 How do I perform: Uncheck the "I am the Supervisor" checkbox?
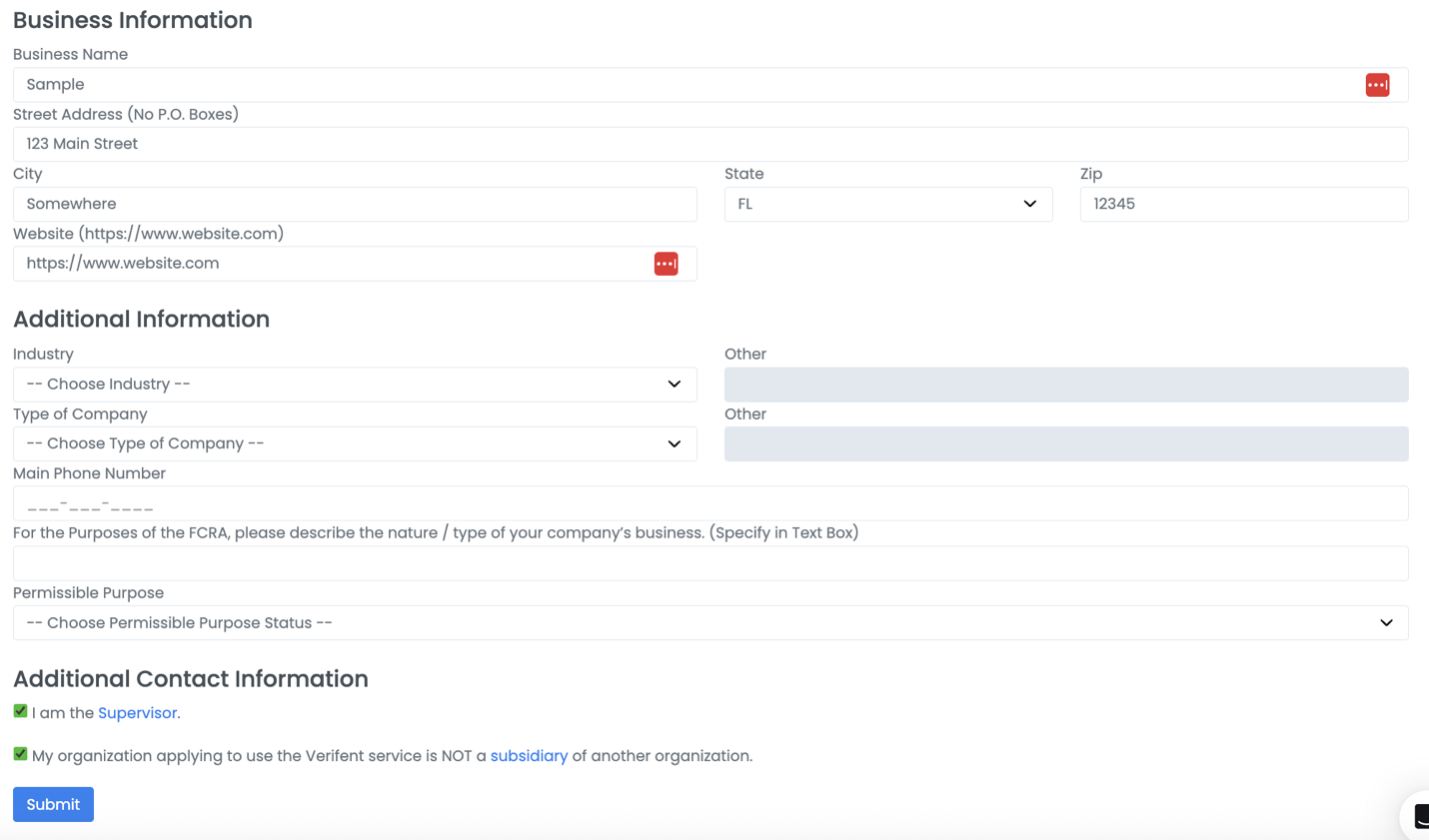(20, 711)
